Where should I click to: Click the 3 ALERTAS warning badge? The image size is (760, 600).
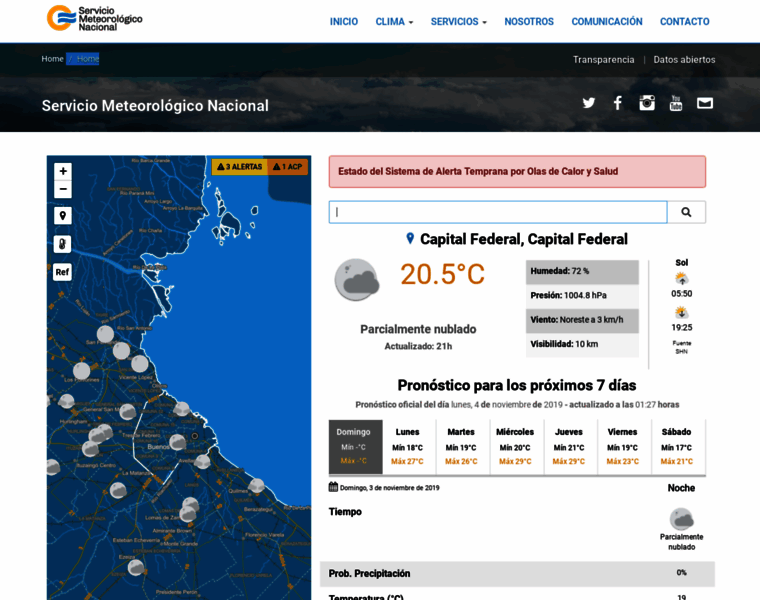[239, 167]
